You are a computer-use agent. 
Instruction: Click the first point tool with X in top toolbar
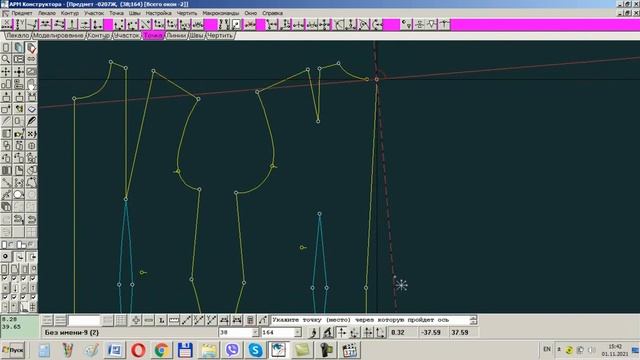[x=7, y=24]
